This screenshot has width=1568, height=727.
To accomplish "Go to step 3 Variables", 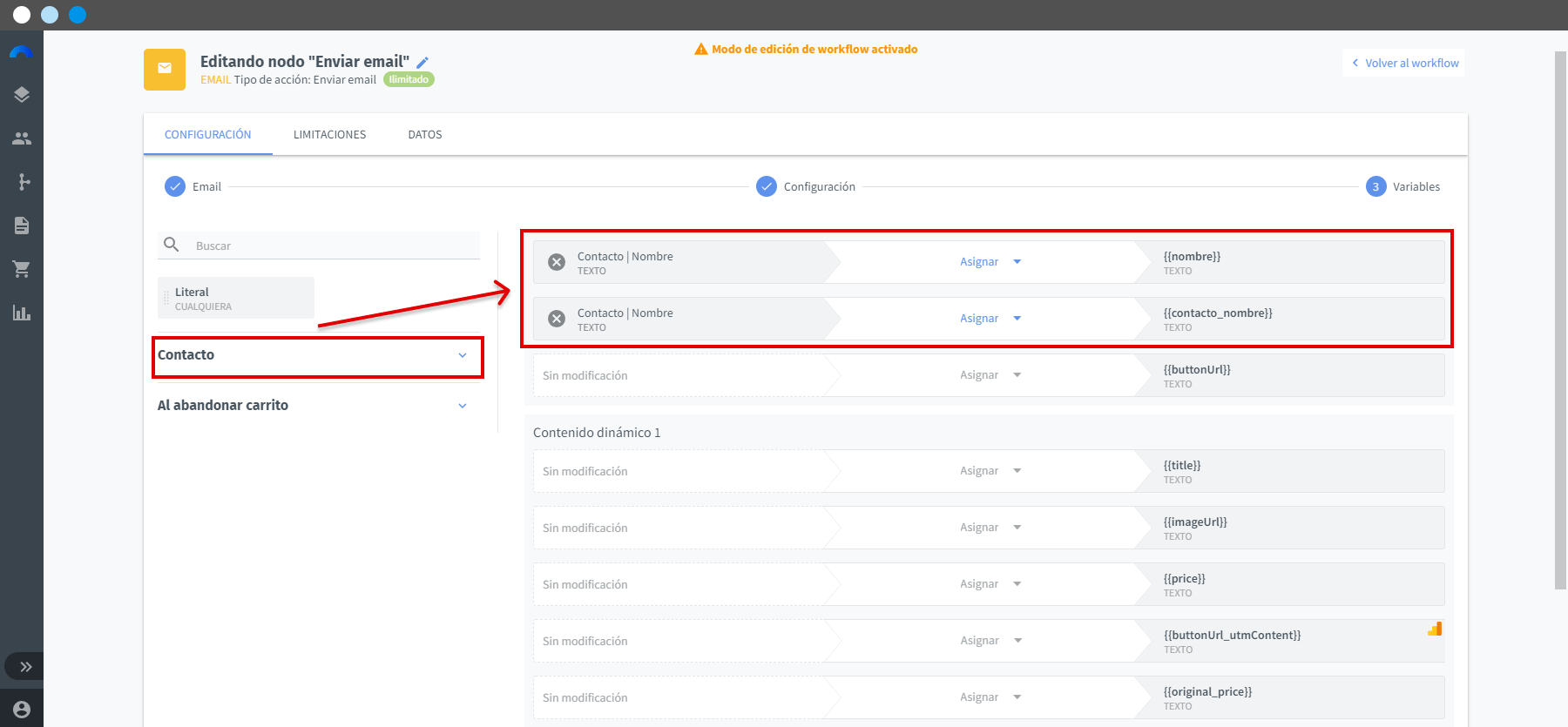I will pyautogui.click(x=1402, y=186).
